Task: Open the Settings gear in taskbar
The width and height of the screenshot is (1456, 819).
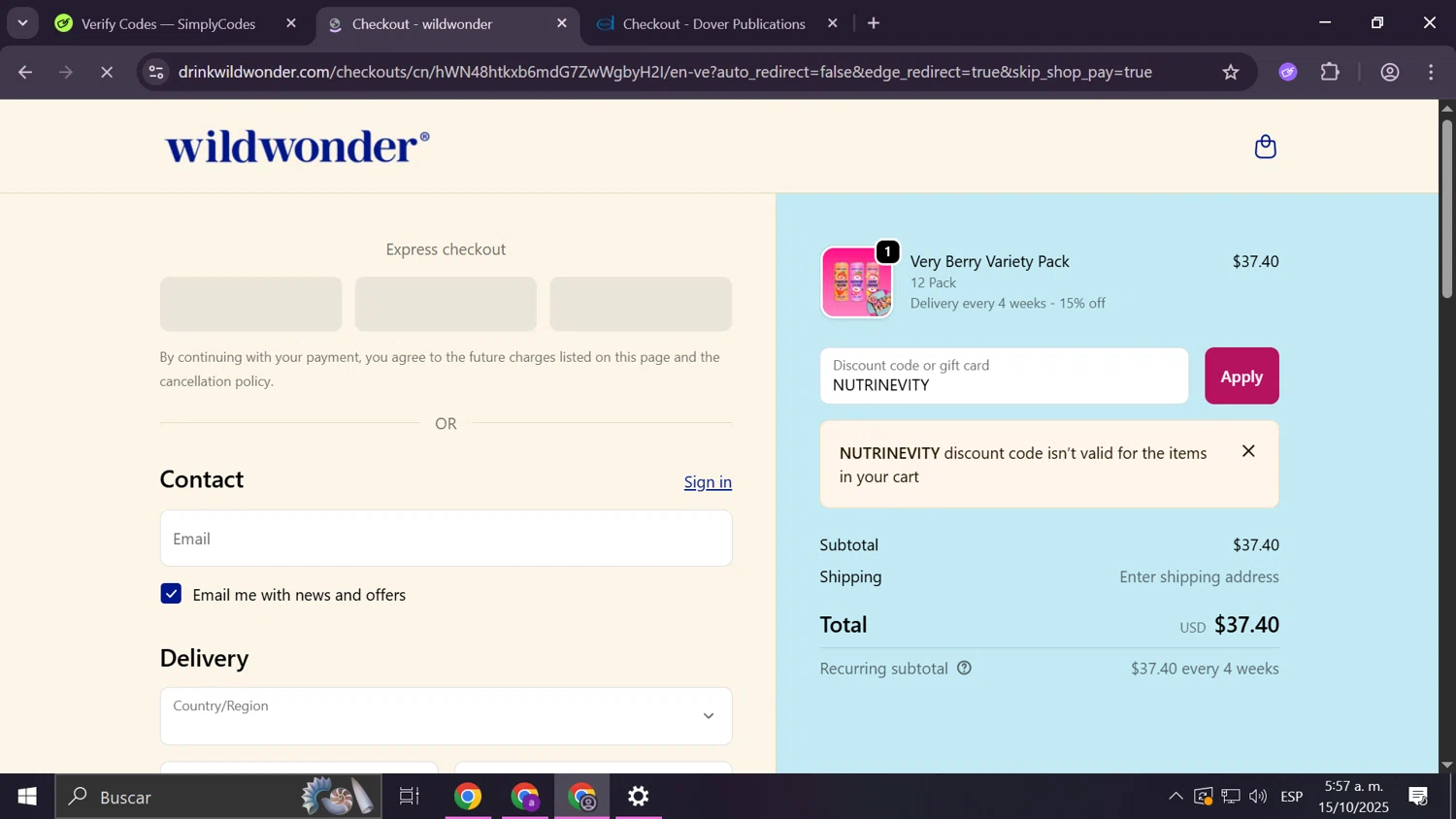Action: pos(638,797)
